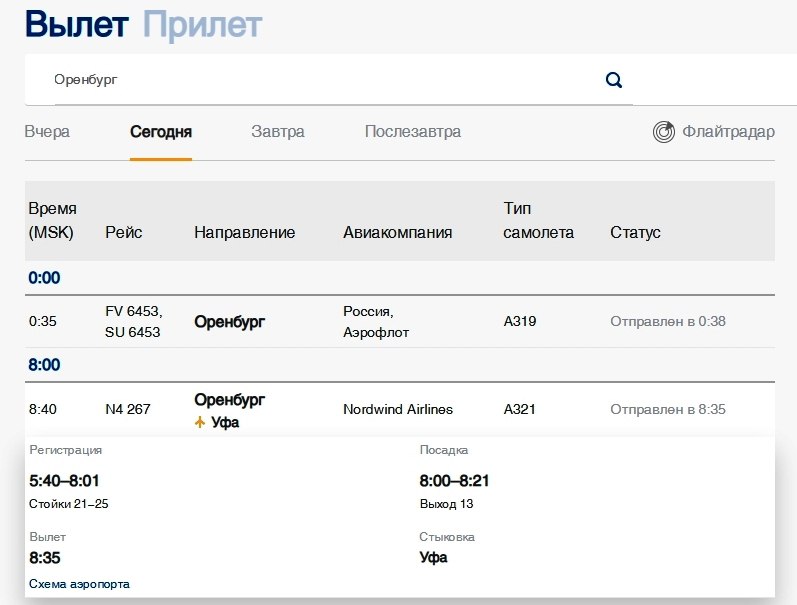Click the Отправлен в 8:35 status text
Screen dimensions: 797x605
click(x=668, y=409)
